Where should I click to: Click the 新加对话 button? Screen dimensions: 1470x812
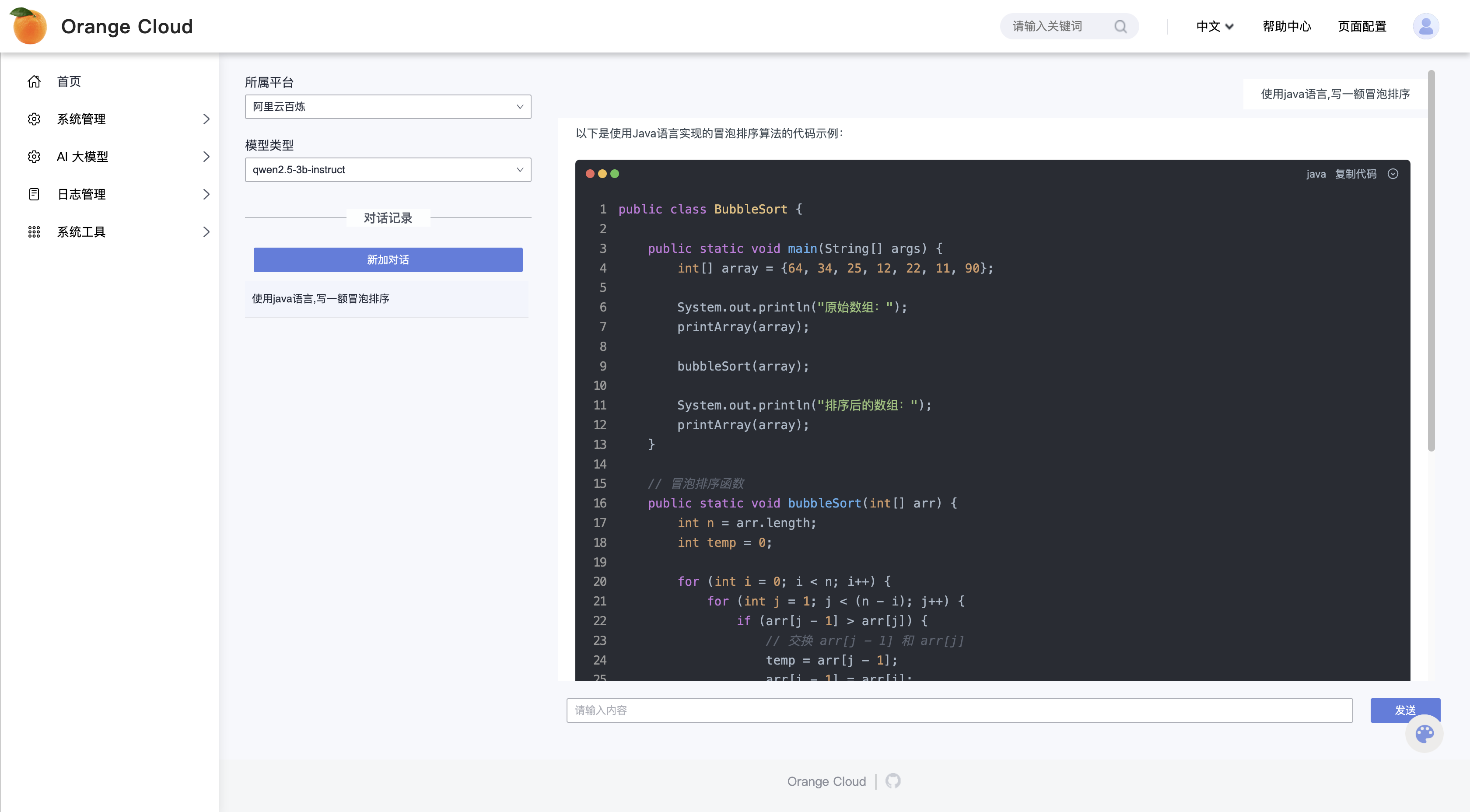(388, 259)
